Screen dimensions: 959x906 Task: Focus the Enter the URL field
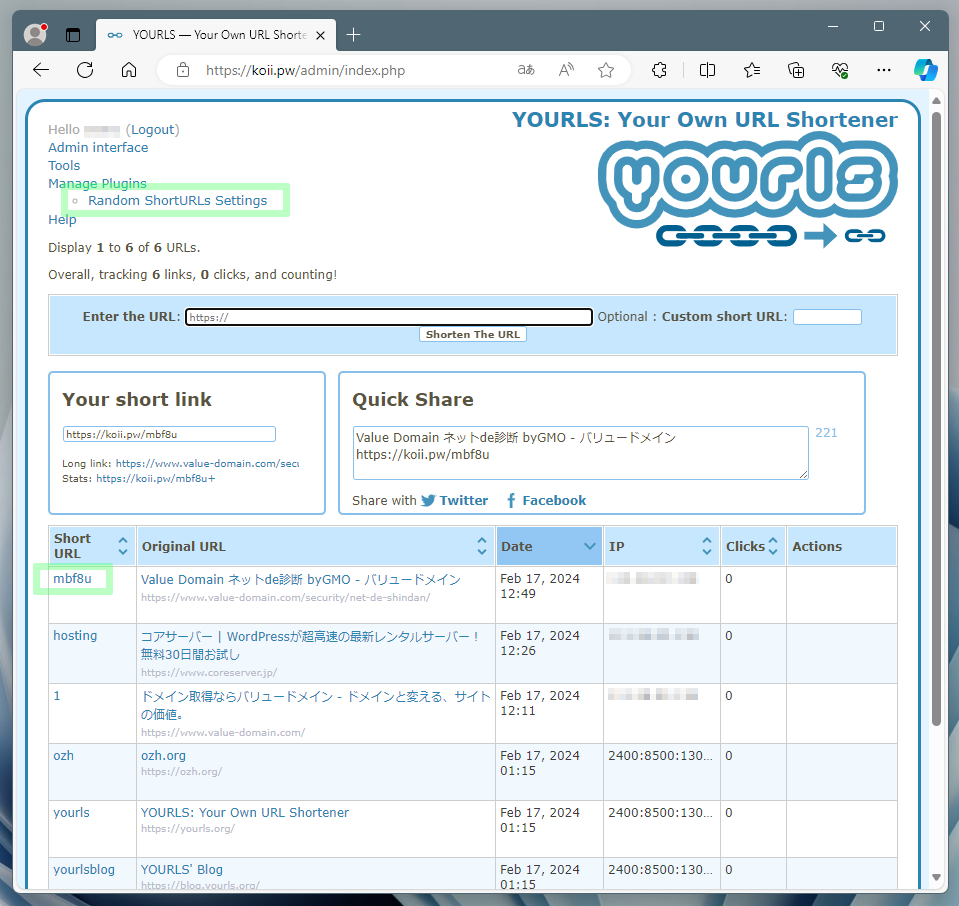coord(389,317)
